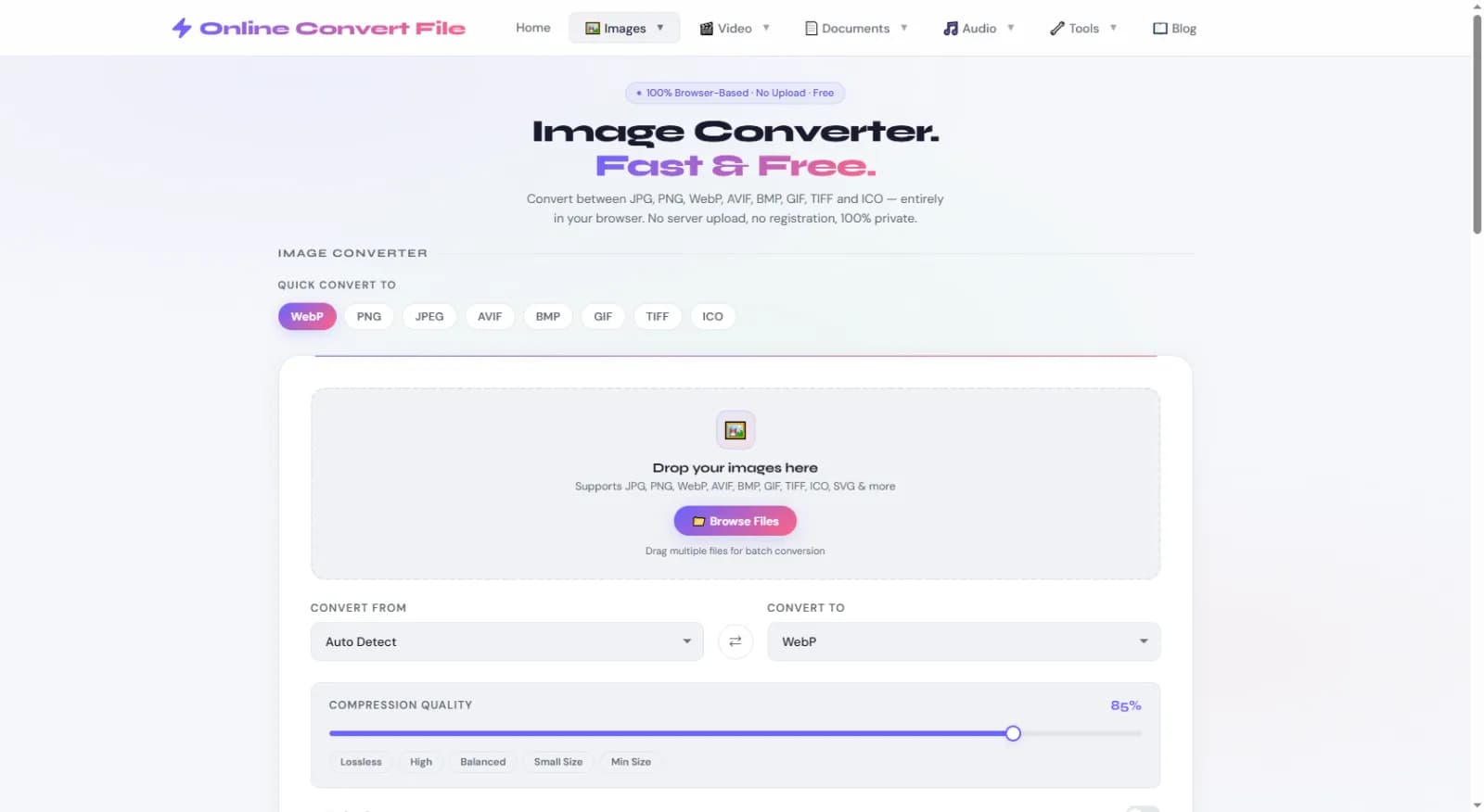Select ICO quick convert format
The height and width of the screenshot is (812, 1484).
coord(712,316)
